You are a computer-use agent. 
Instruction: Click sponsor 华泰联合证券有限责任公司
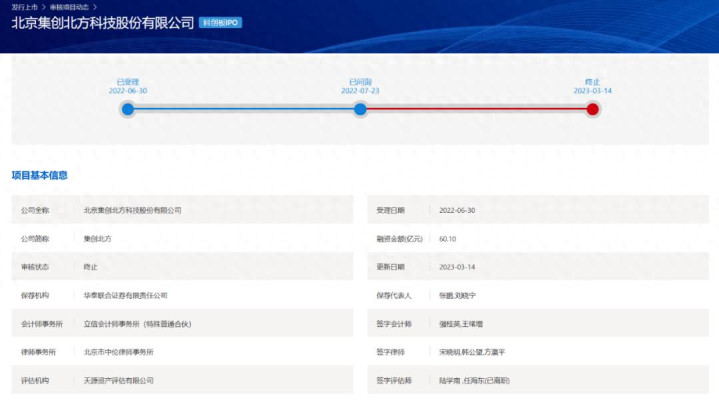coord(126,296)
